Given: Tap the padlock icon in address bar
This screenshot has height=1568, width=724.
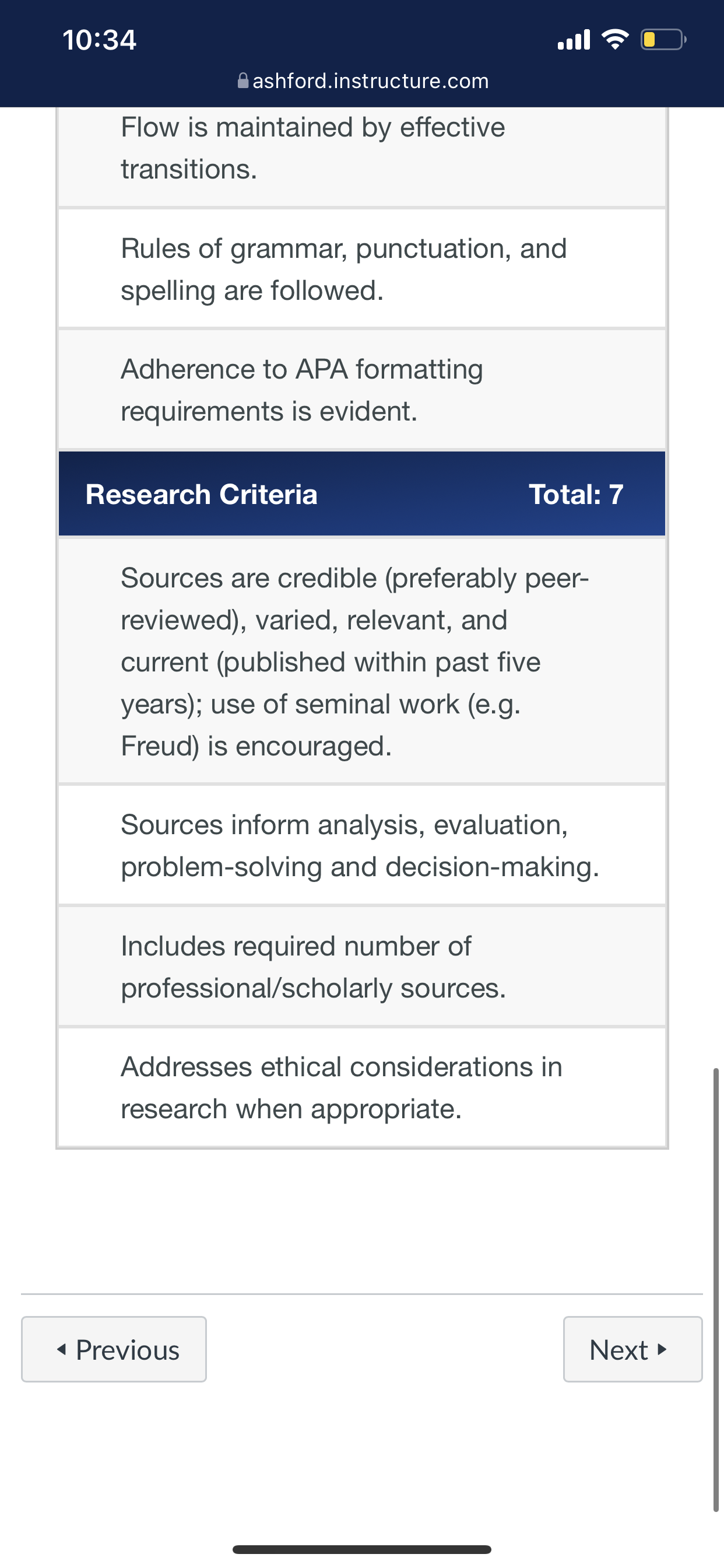Looking at the screenshot, I should pyautogui.click(x=242, y=80).
